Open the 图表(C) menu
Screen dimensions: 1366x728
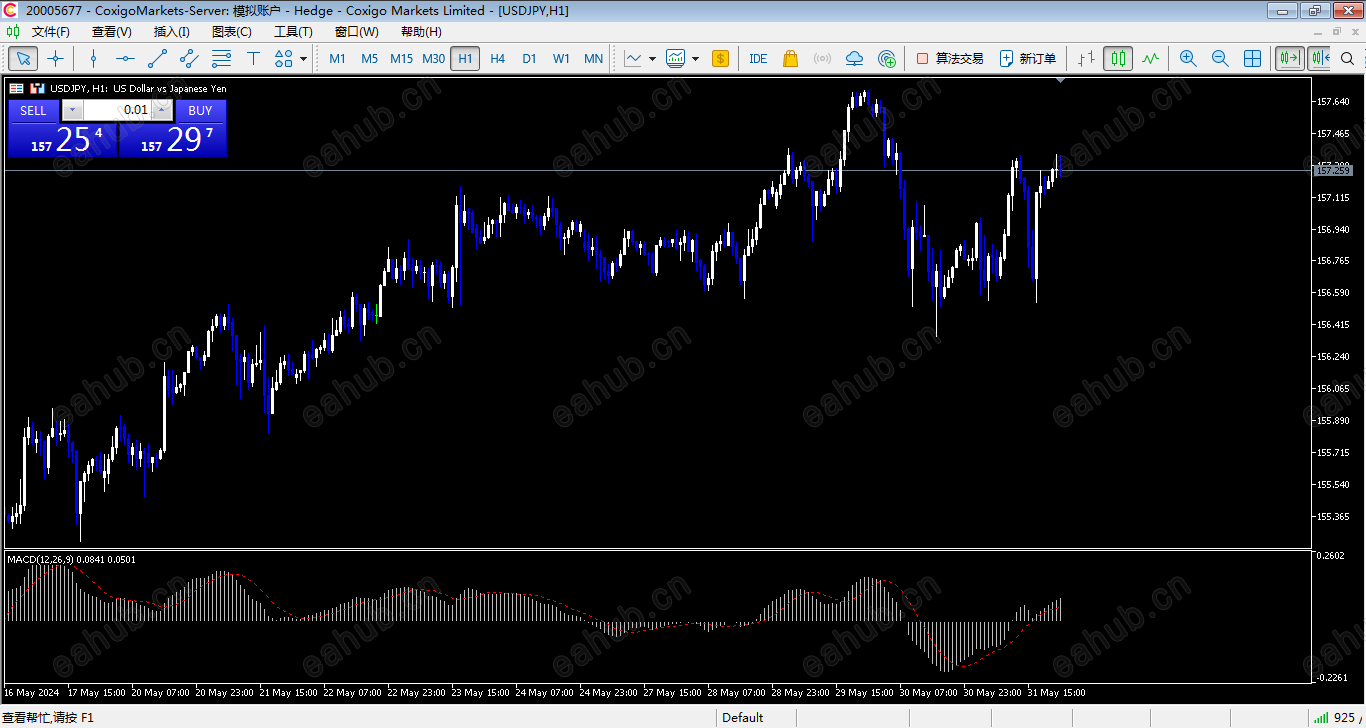[x=232, y=31]
